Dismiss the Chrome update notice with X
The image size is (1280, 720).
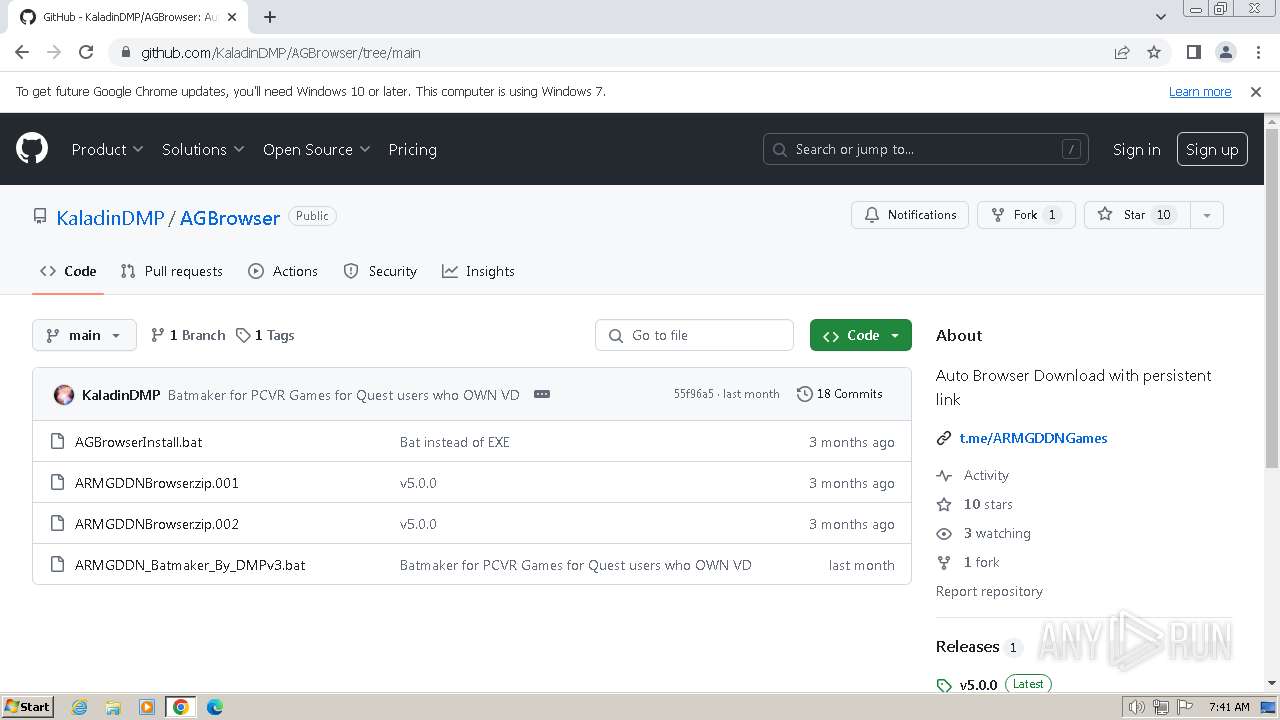click(1256, 91)
